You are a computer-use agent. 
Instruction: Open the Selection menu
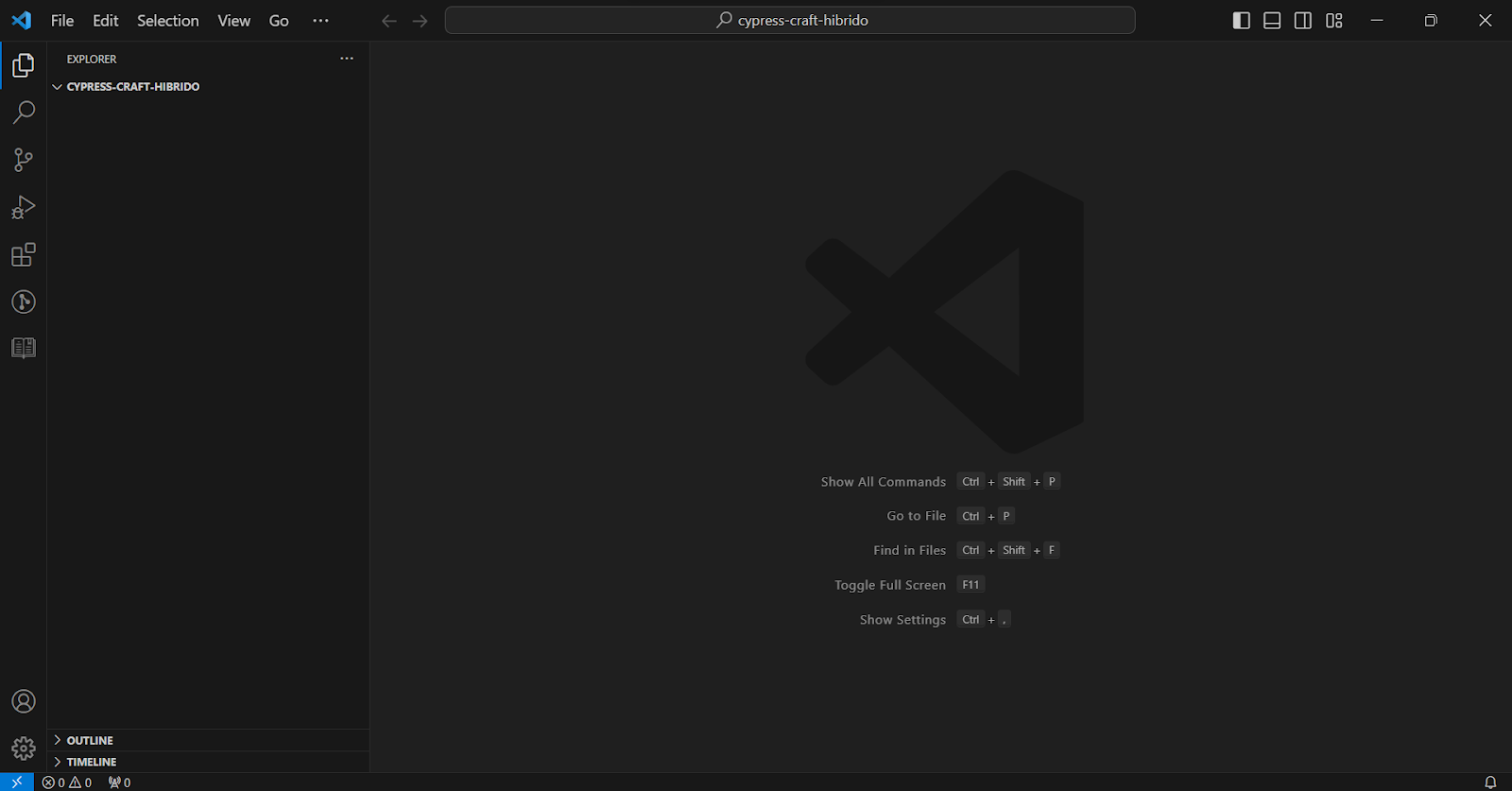[168, 21]
